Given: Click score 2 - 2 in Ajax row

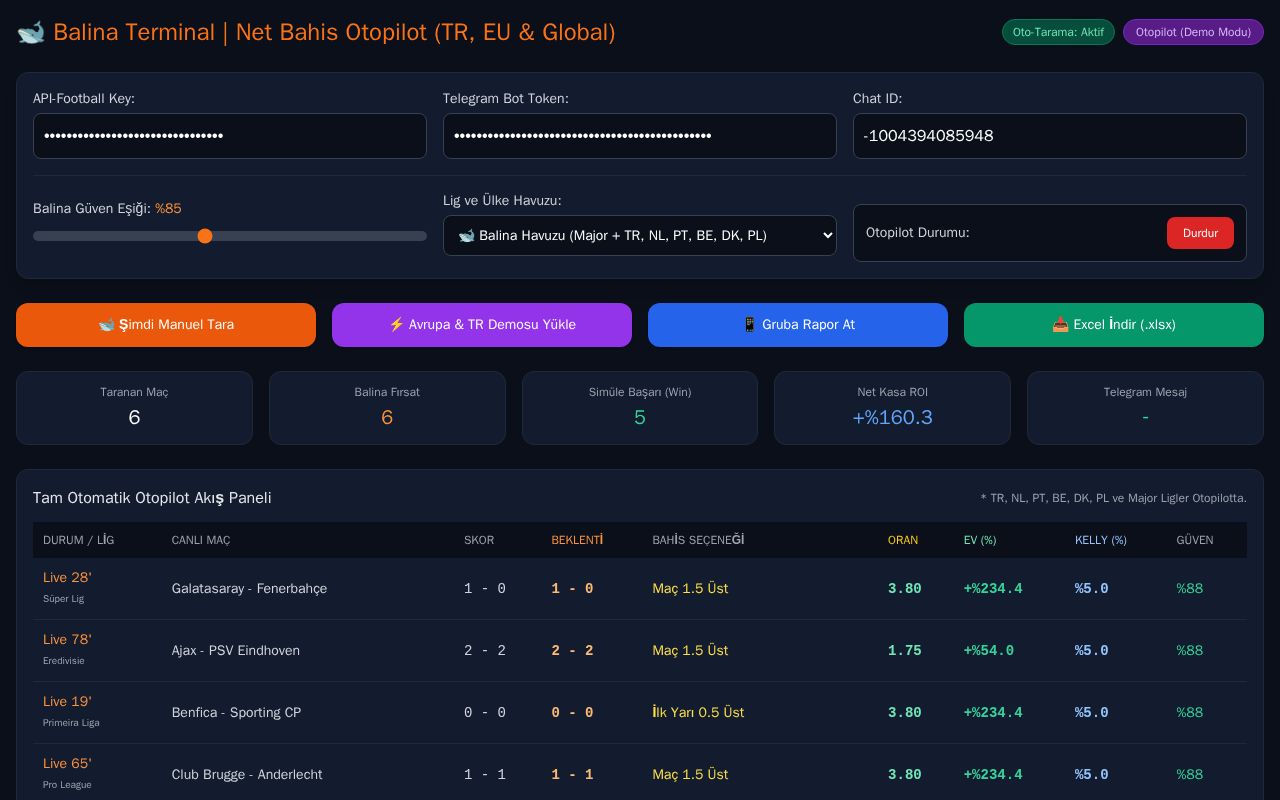Looking at the screenshot, I should pos(485,651).
